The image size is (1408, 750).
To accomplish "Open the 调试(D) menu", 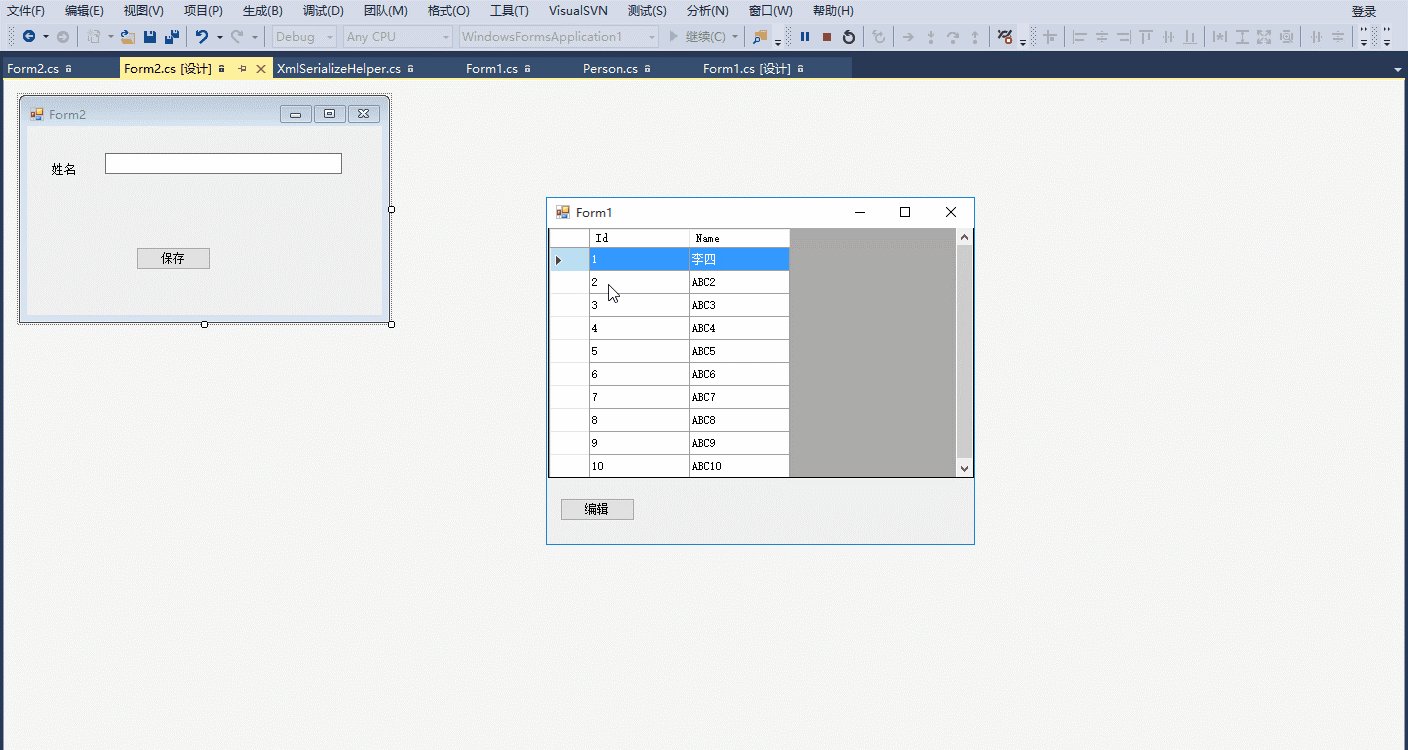I will (323, 11).
